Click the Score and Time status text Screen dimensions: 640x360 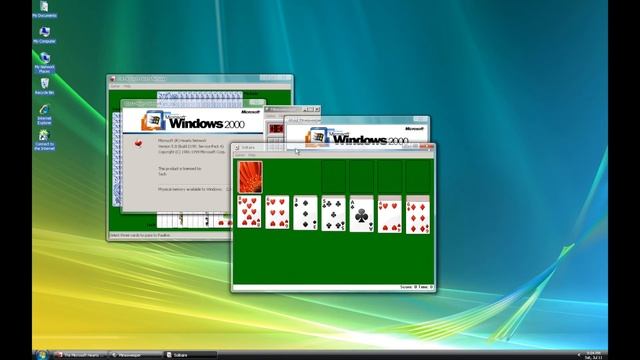pos(416,287)
